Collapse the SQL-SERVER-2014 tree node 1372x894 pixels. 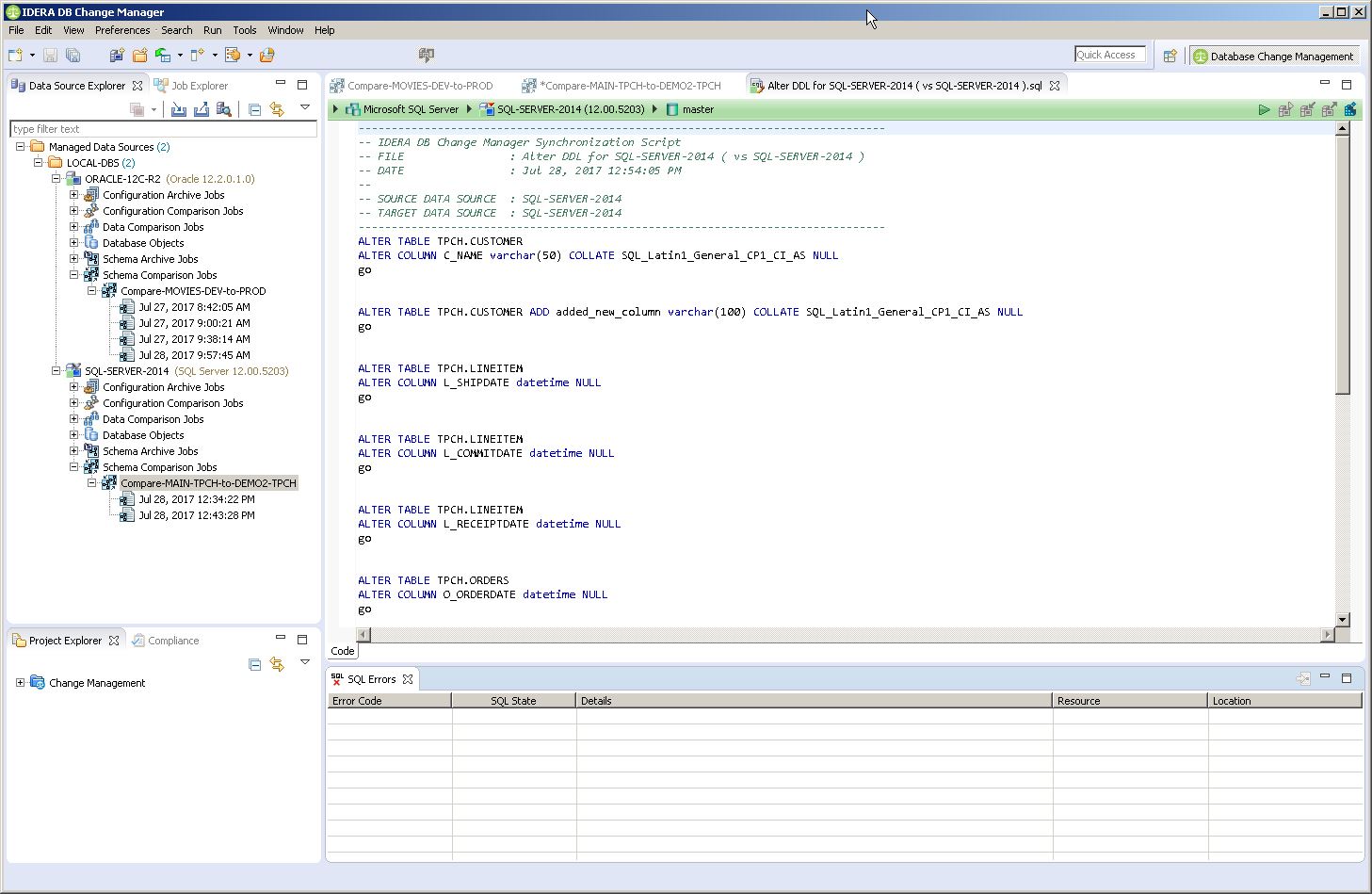(56, 370)
